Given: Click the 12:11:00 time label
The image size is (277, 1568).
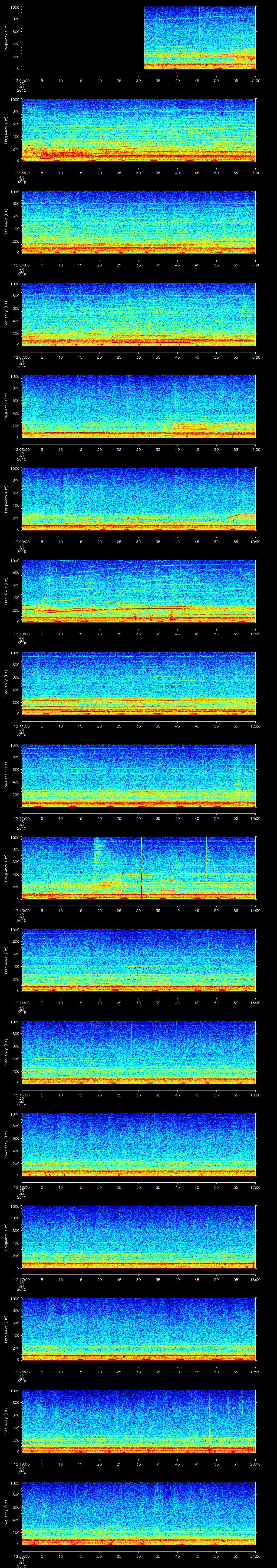Looking at the screenshot, I should 21,726.
